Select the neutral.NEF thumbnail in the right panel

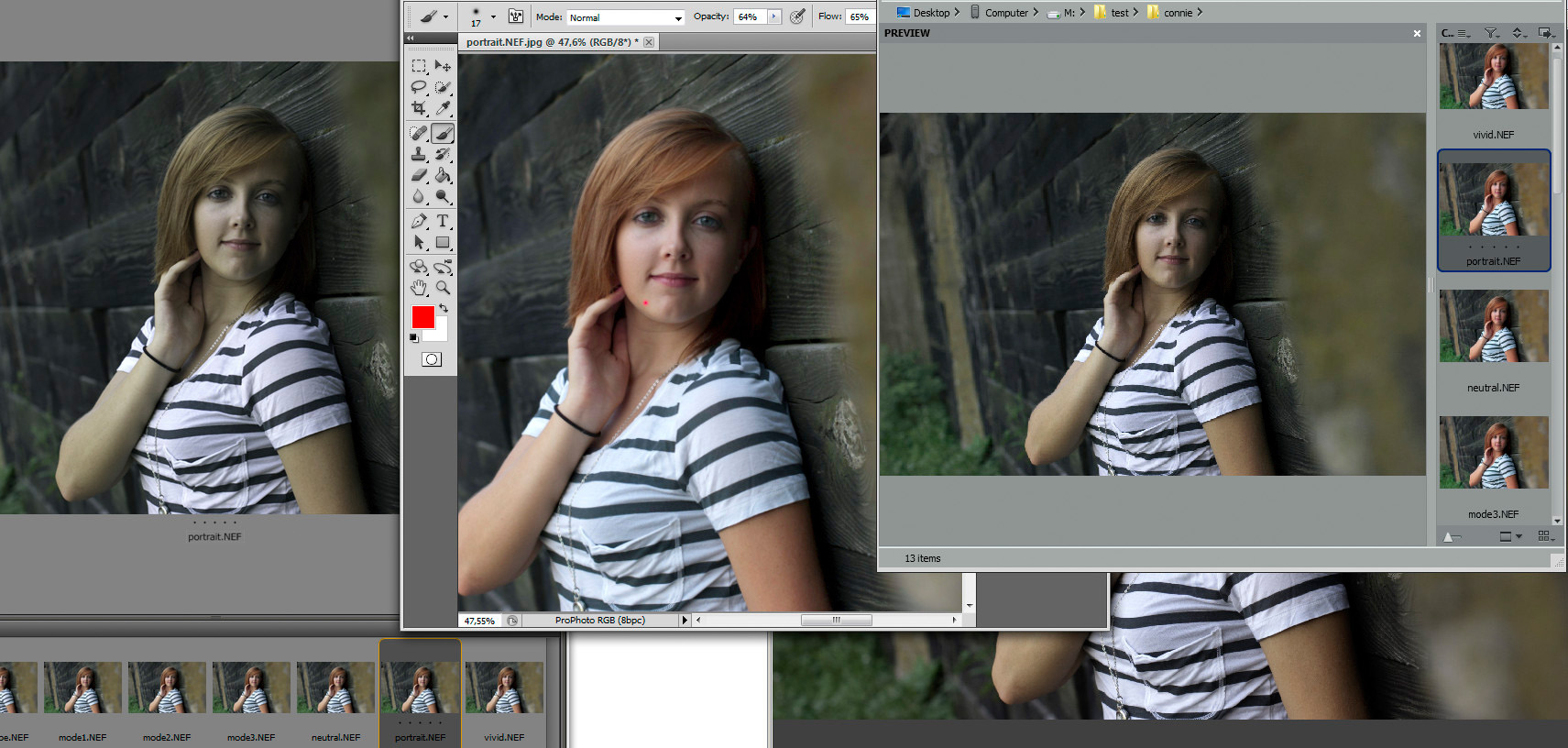pyautogui.click(x=1493, y=327)
